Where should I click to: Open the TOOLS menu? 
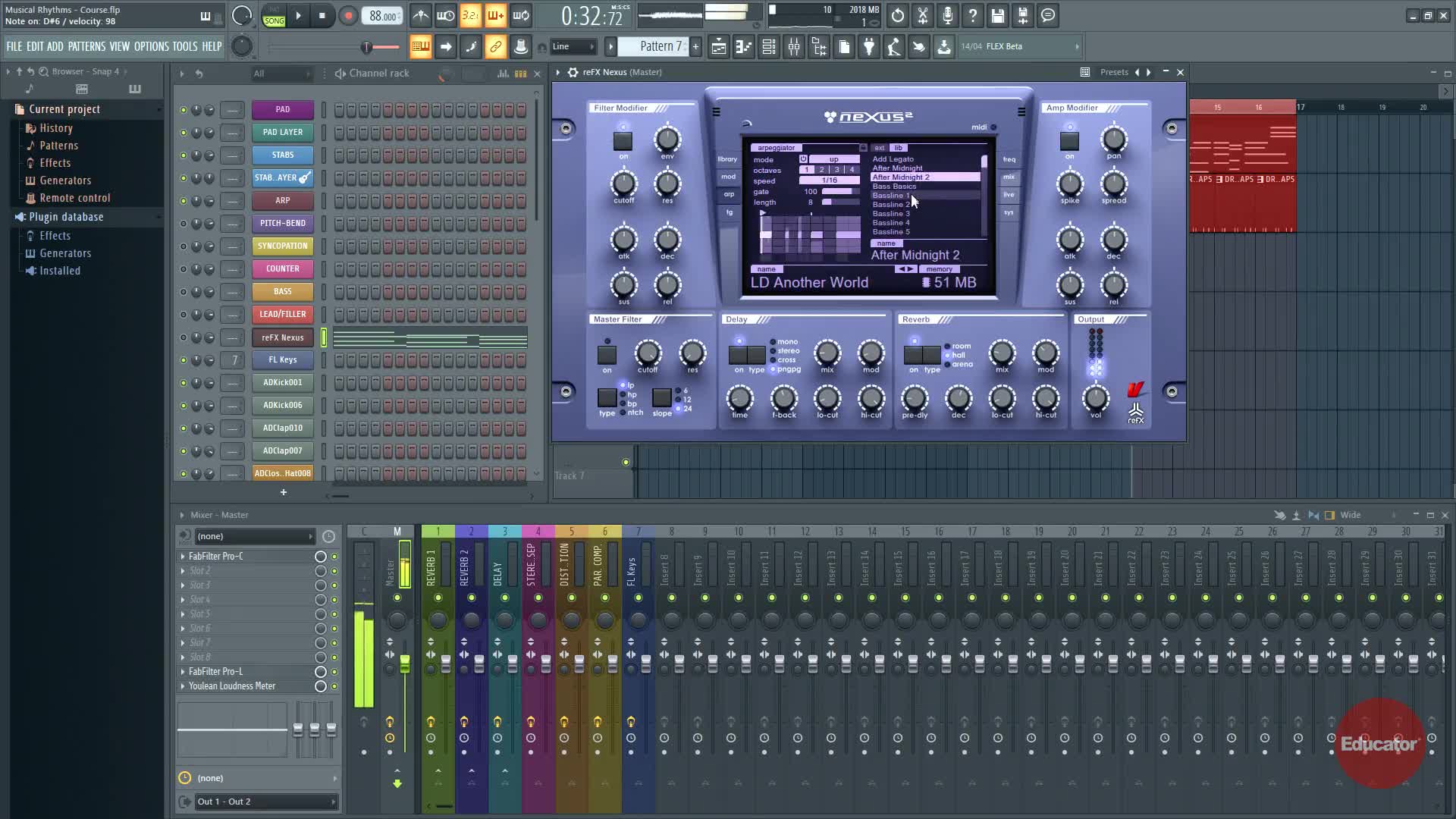pos(184,46)
